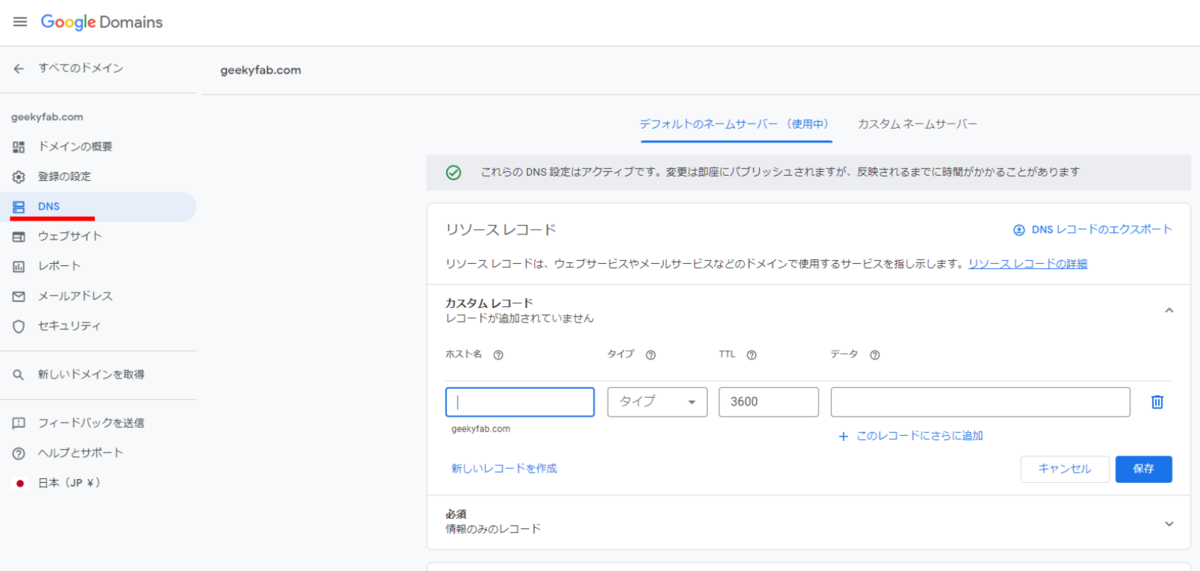The image size is (1200, 571).
Task: Click geekyfab.com label in sidebar
Action: tap(47, 117)
